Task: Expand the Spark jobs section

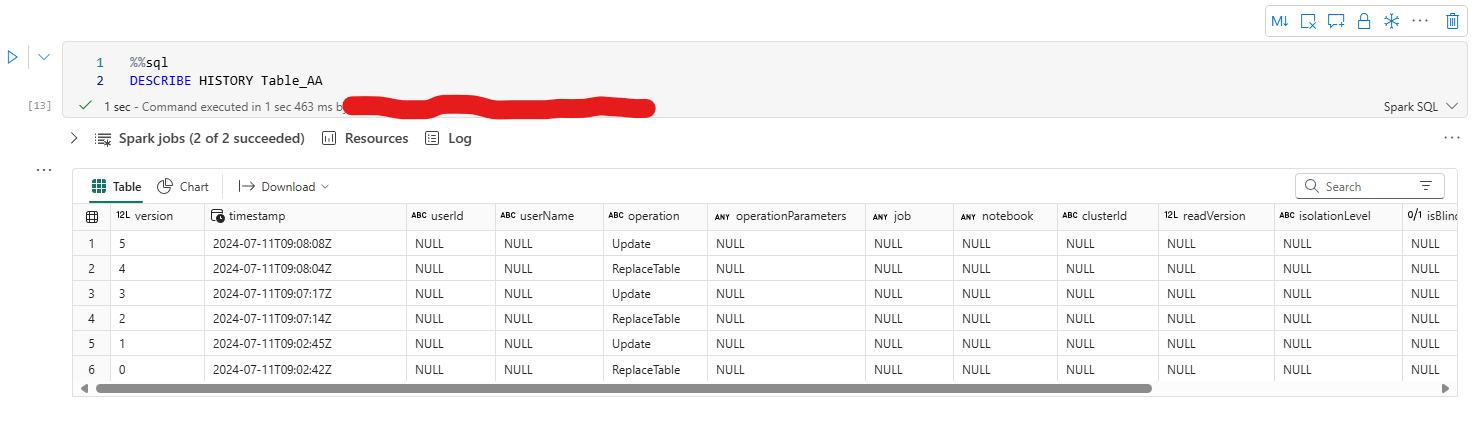Action: click(x=74, y=138)
